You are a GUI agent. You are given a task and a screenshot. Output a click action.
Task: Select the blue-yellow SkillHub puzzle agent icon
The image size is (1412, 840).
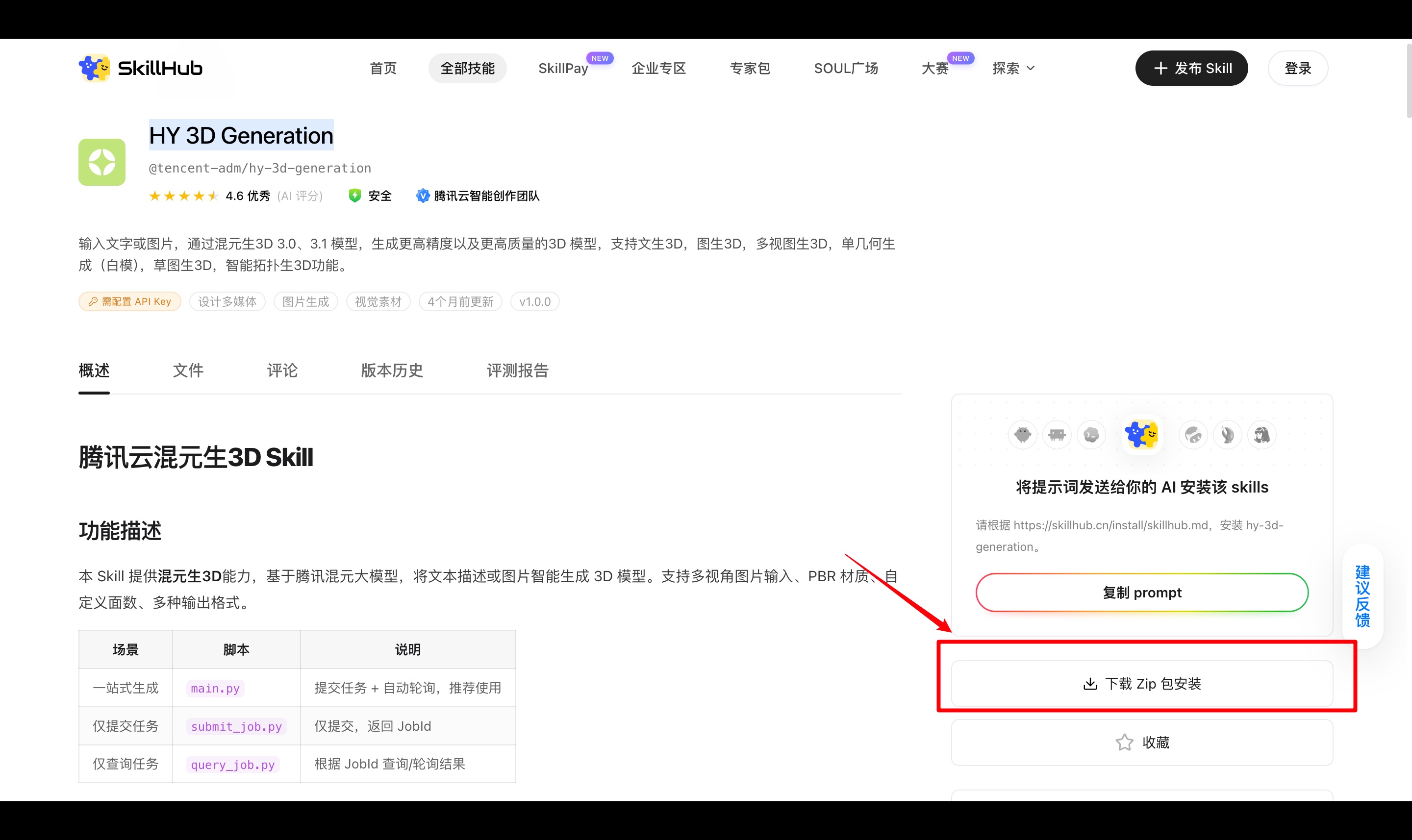click(1142, 435)
